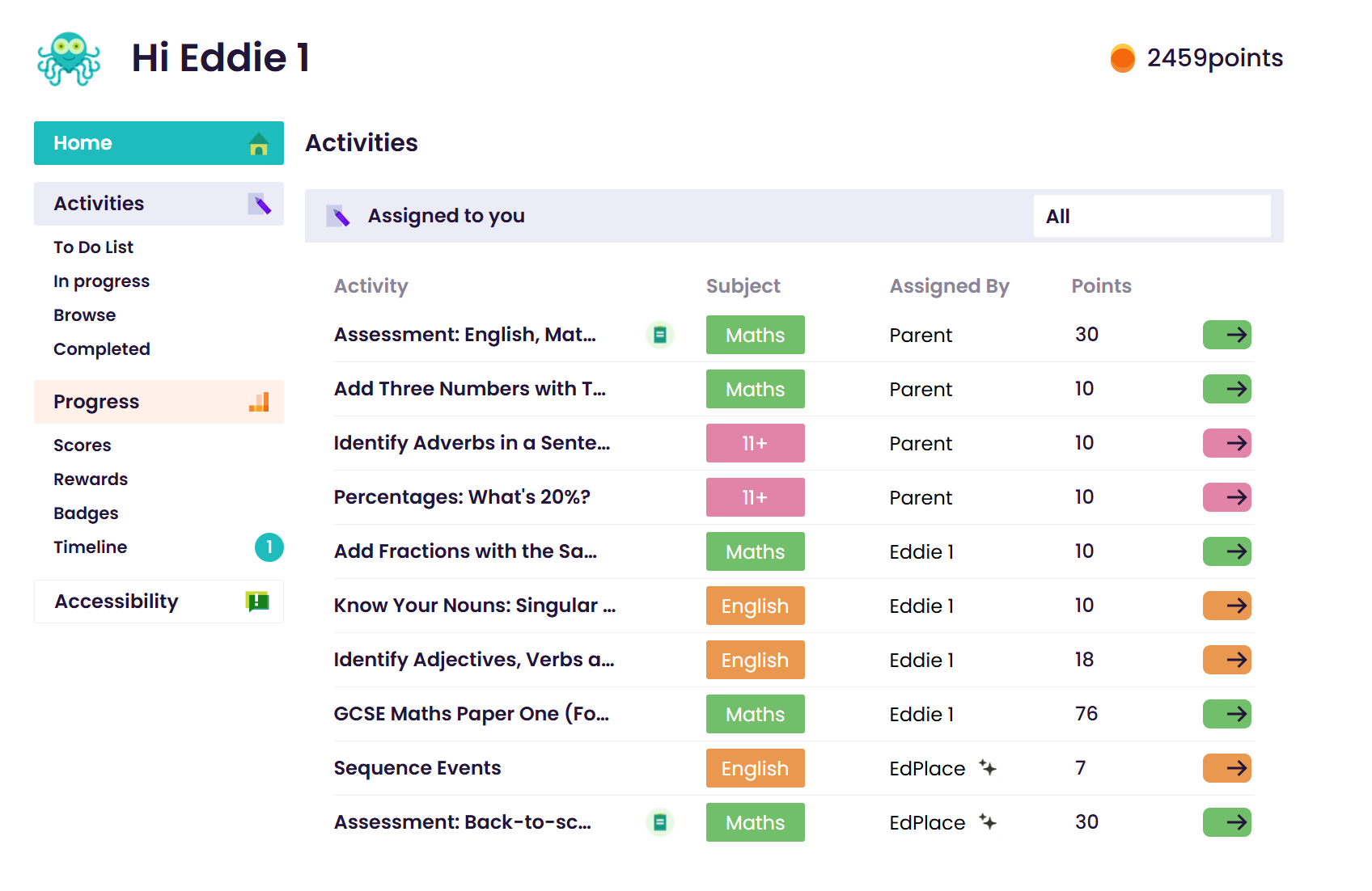Click clipboard icon on Back-to-school assessment row
The height and width of the screenshot is (891, 1372).
(x=660, y=822)
